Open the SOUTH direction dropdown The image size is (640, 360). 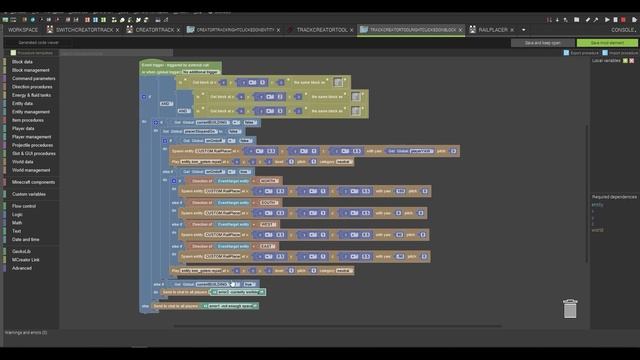click(269, 202)
